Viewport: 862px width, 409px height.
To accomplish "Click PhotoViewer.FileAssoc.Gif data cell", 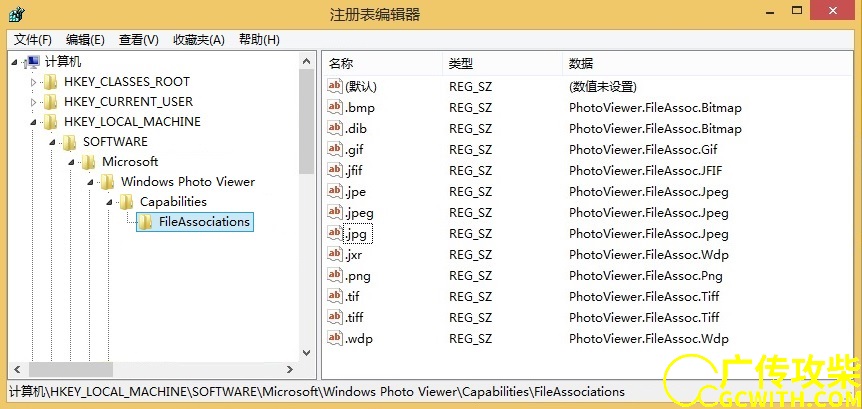I will (643, 150).
